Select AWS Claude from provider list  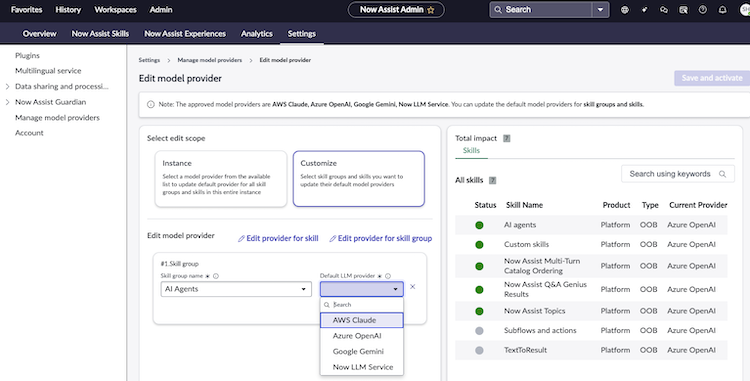coord(362,320)
